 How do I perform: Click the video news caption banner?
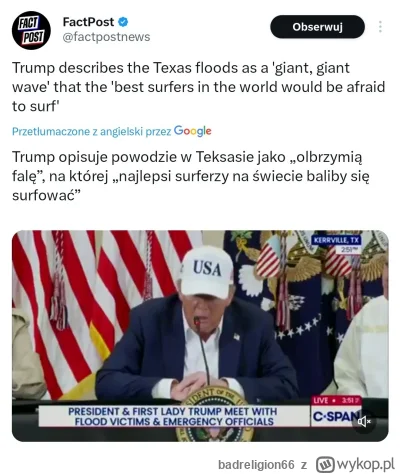pos(174,416)
